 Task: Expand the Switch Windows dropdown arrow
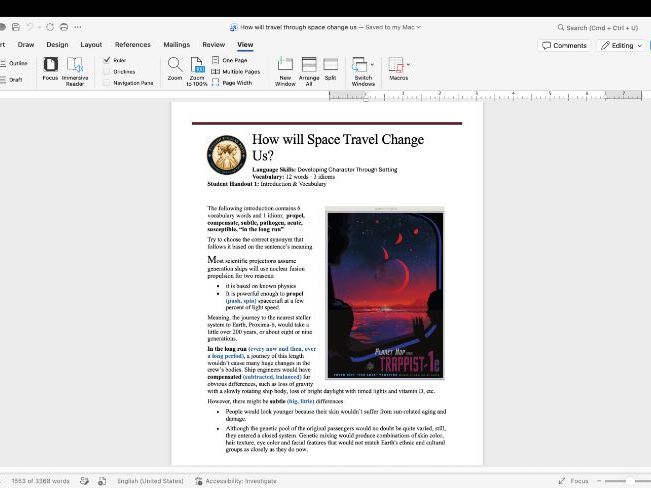(372, 65)
